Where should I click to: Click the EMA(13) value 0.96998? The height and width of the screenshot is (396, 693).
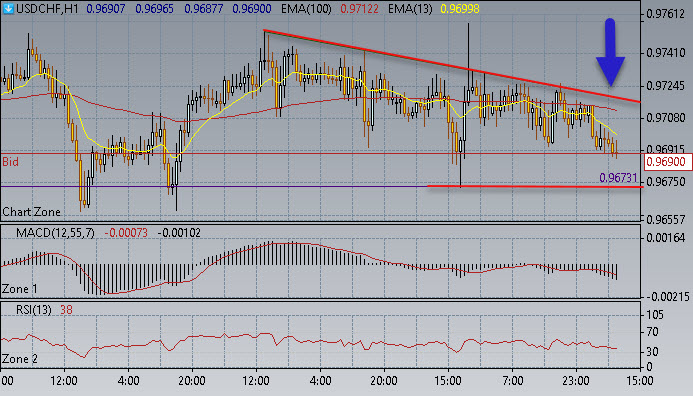[460, 9]
